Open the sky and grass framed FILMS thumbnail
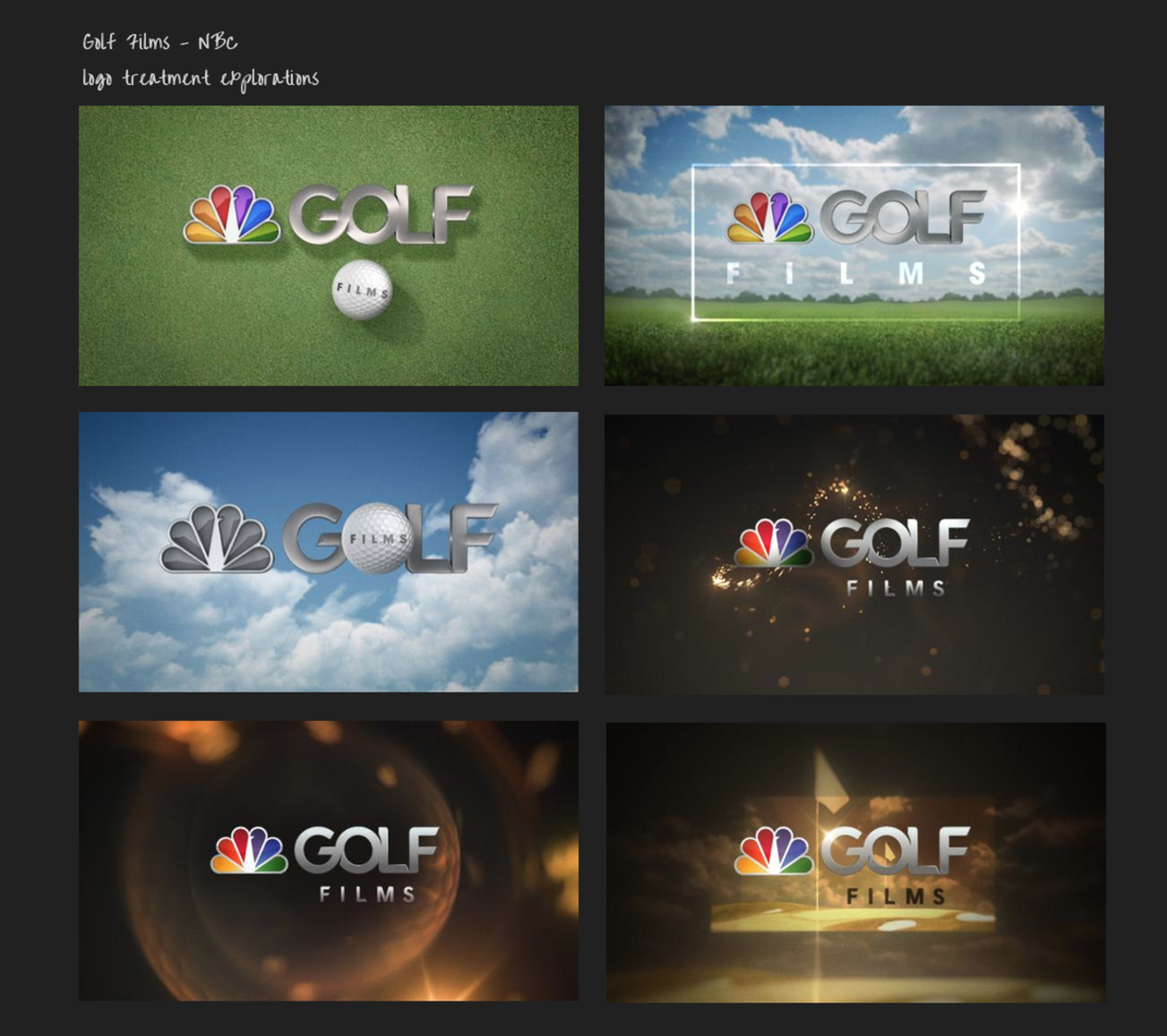Image resolution: width=1167 pixels, height=1036 pixels. point(854,245)
